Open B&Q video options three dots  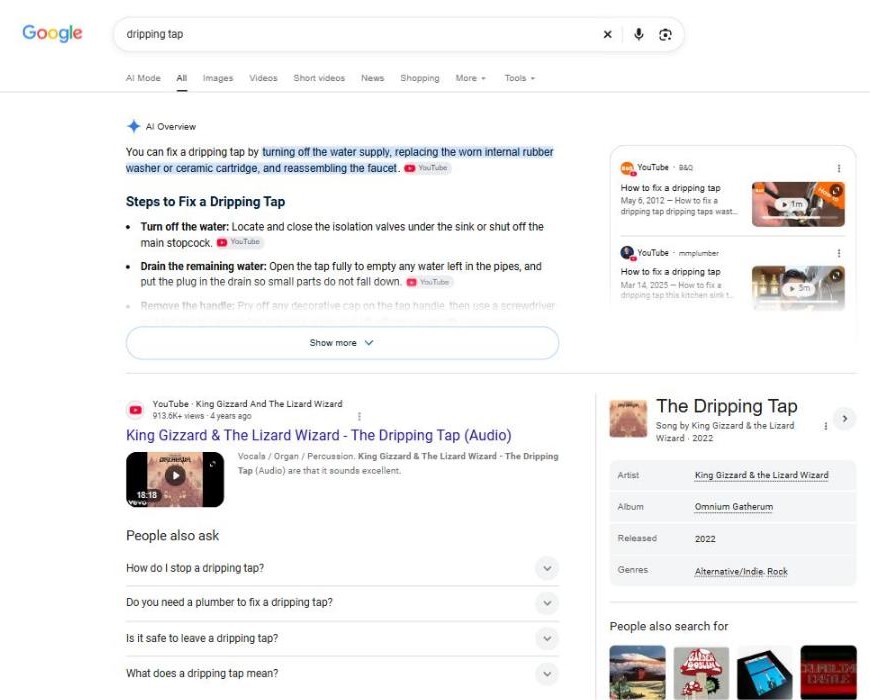click(x=839, y=168)
